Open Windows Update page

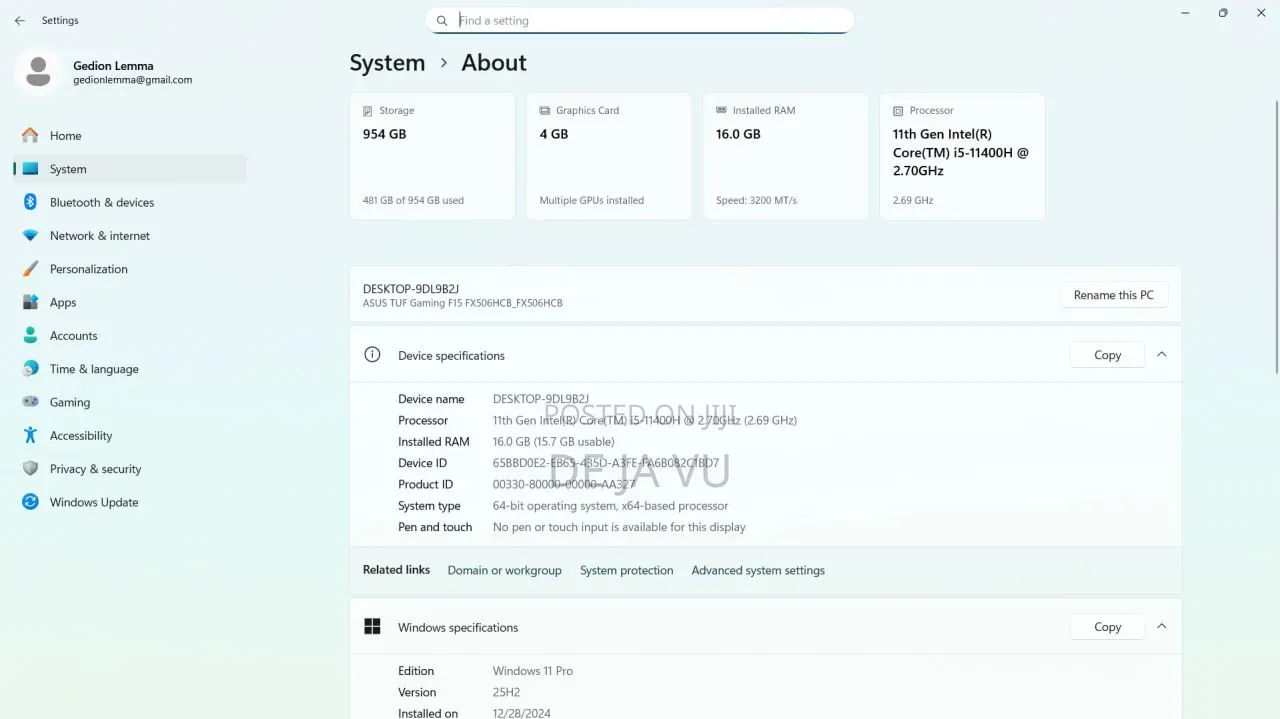tap(130, 502)
